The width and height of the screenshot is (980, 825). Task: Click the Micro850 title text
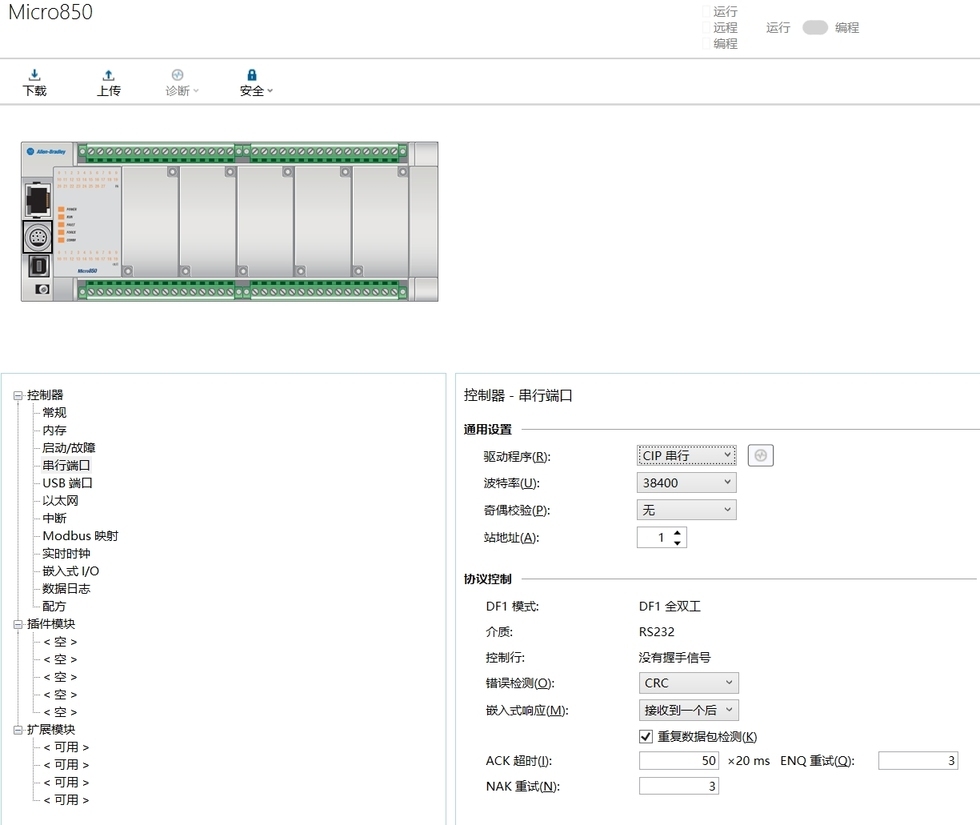(51, 12)
